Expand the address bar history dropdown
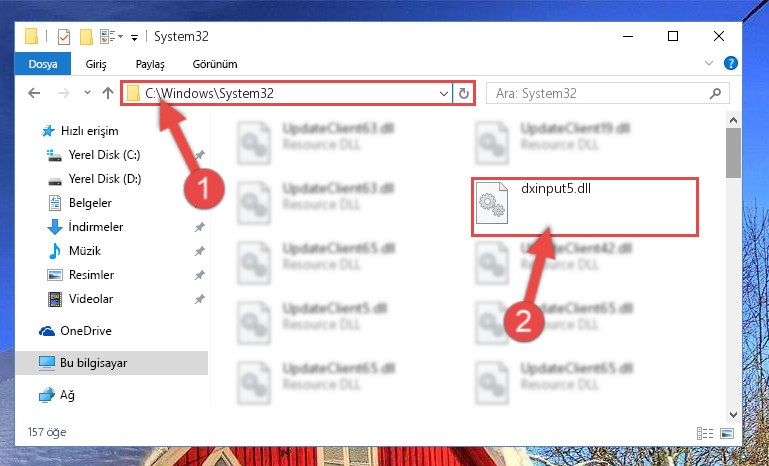 coord(443,93)
